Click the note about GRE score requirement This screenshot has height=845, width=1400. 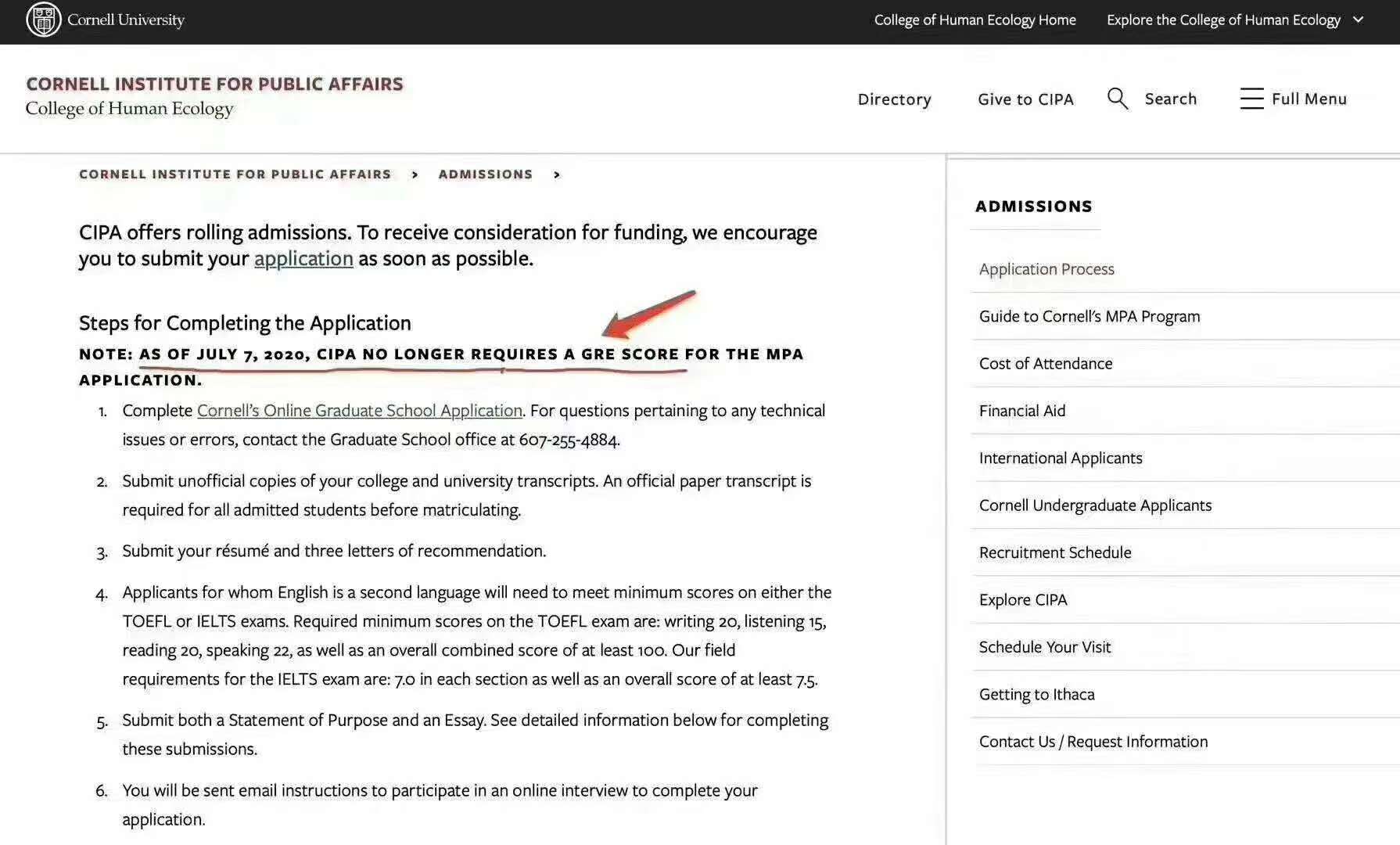(x=441, y=367)
